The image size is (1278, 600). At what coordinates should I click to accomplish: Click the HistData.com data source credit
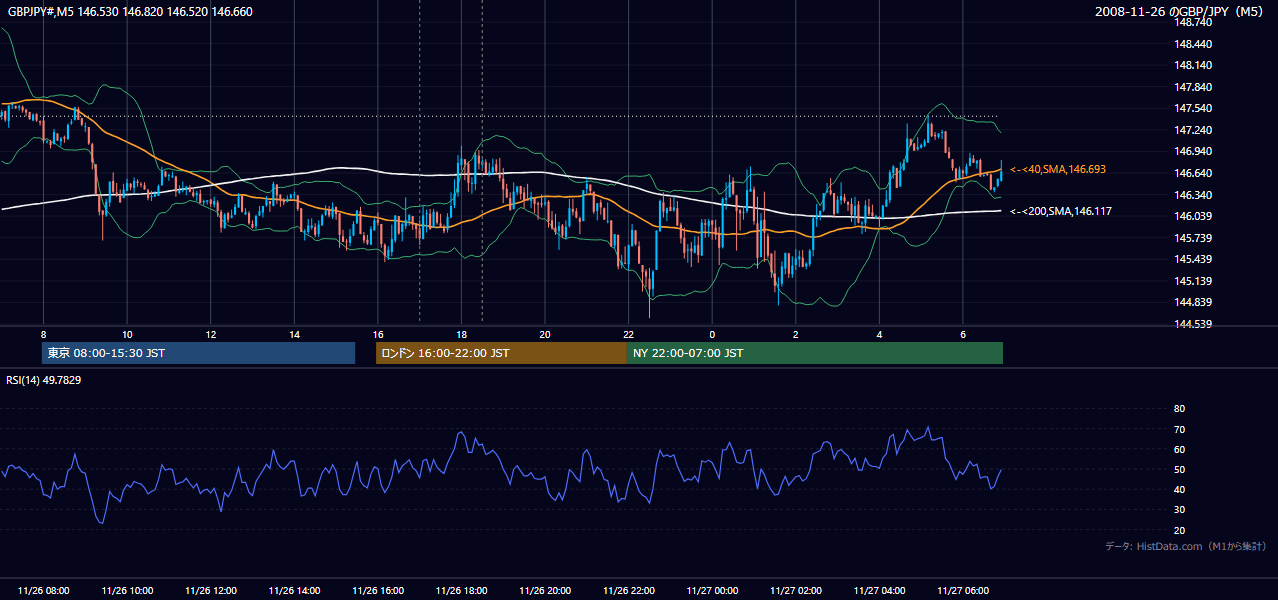[x=1185, y=547]
